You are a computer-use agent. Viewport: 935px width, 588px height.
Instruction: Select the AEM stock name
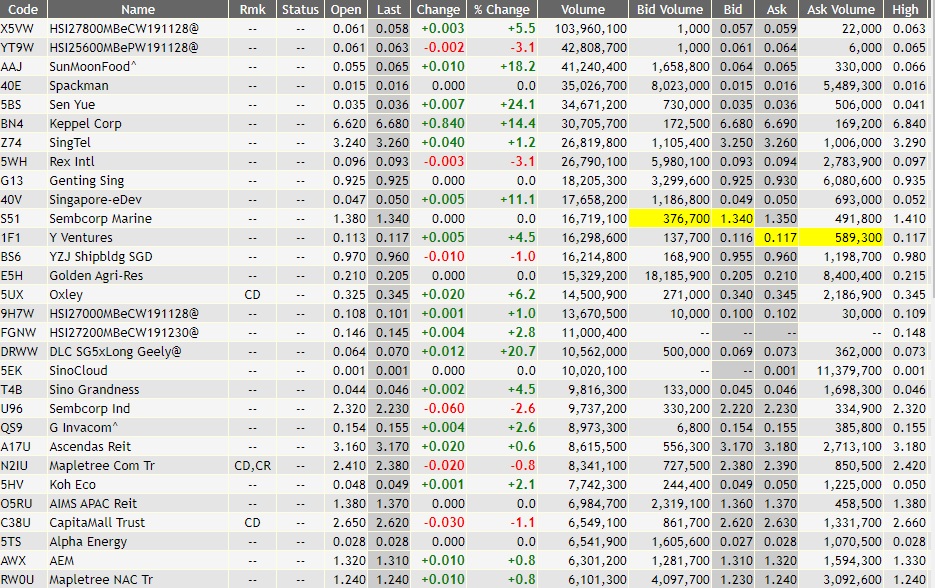coord(62,561)
